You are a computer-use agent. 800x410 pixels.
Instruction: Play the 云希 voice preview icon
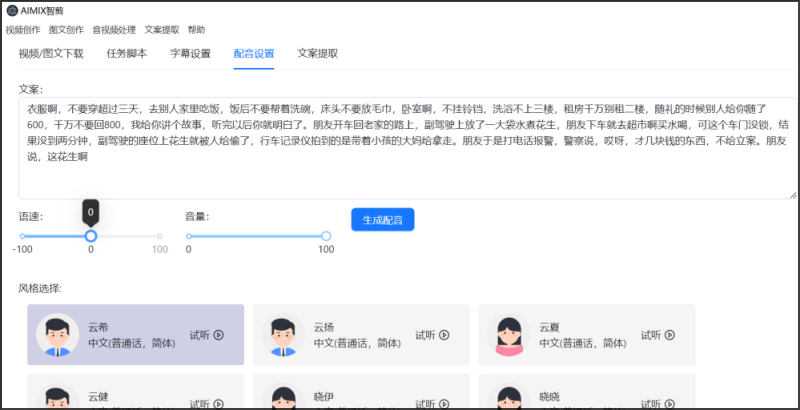click(x=219, y=335)
